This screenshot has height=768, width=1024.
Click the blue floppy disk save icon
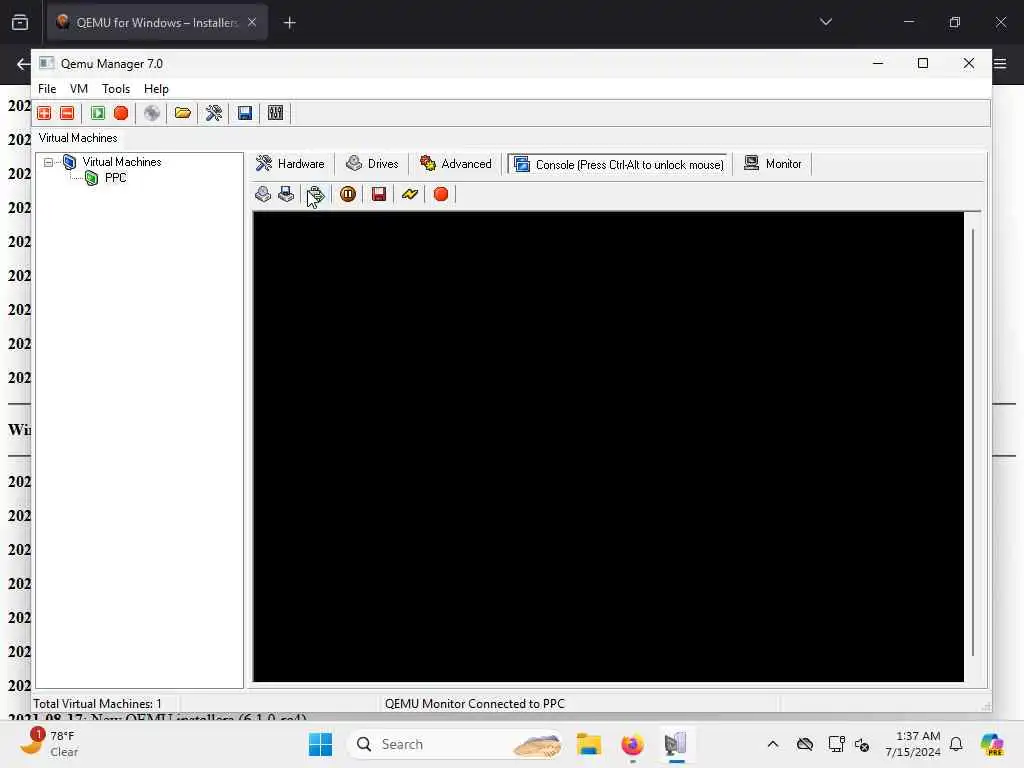[x=245, y=113]
